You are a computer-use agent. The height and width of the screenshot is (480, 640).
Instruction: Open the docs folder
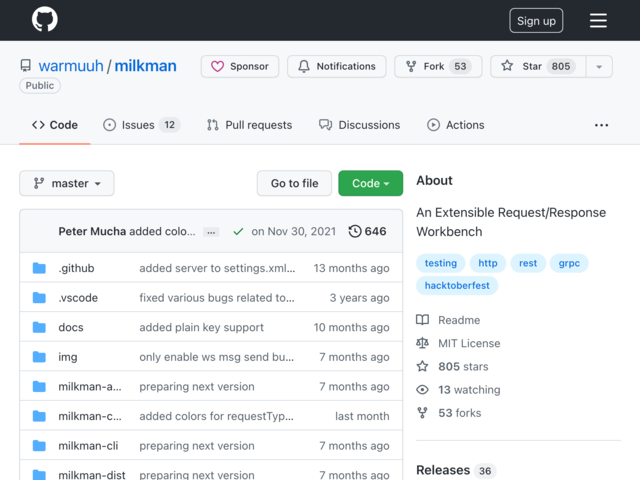(x=71, y=327)
